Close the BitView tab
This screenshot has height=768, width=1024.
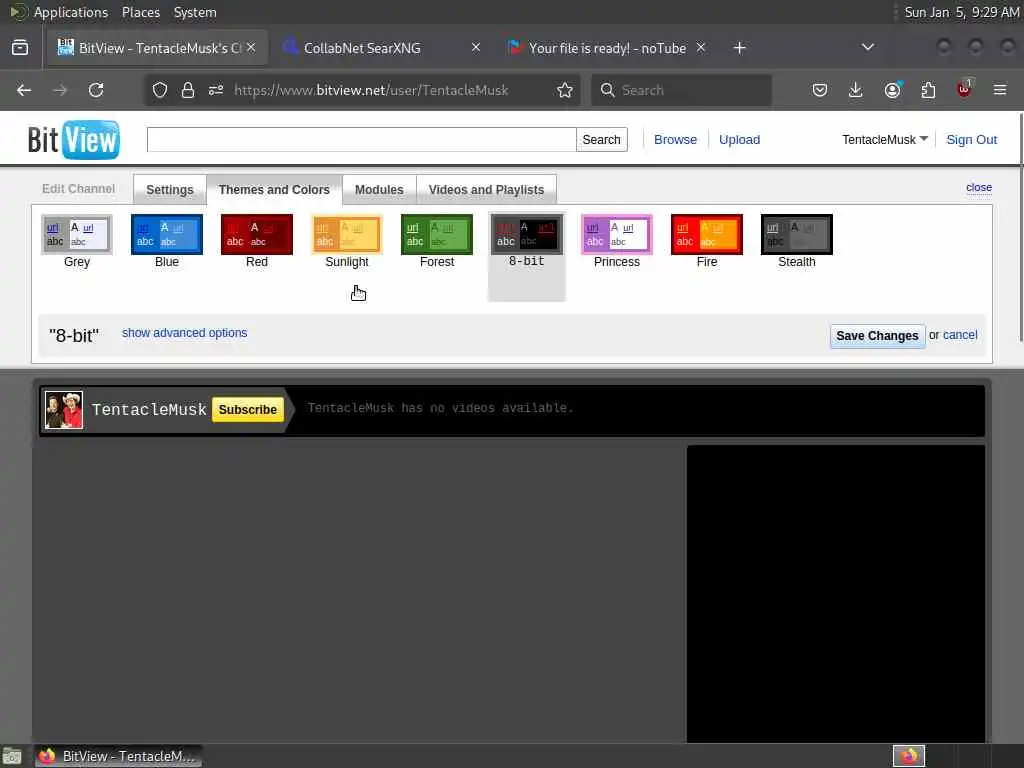(251, 47)
